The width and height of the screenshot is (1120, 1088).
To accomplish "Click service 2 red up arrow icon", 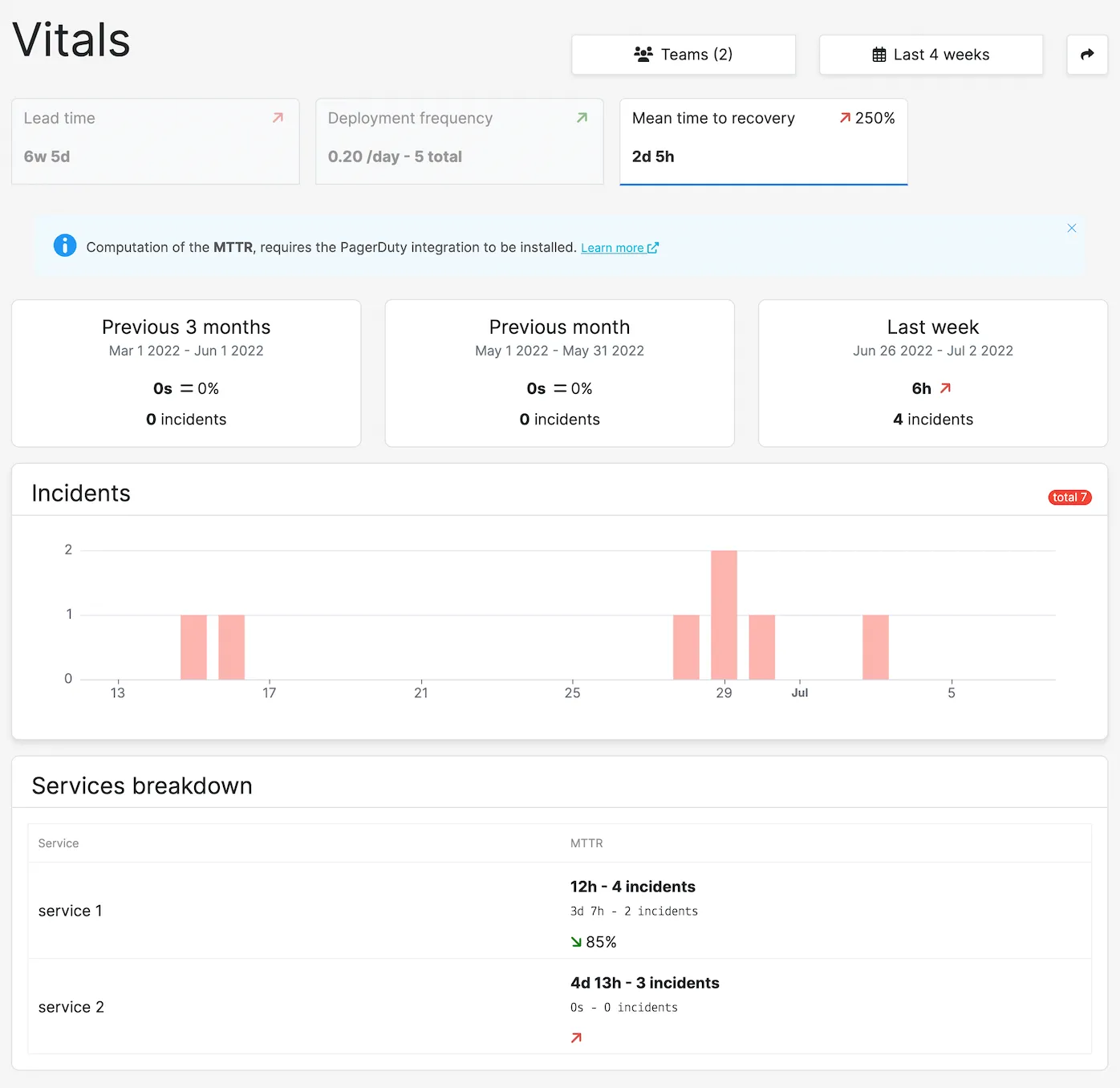I will [x=576, y=1038].
